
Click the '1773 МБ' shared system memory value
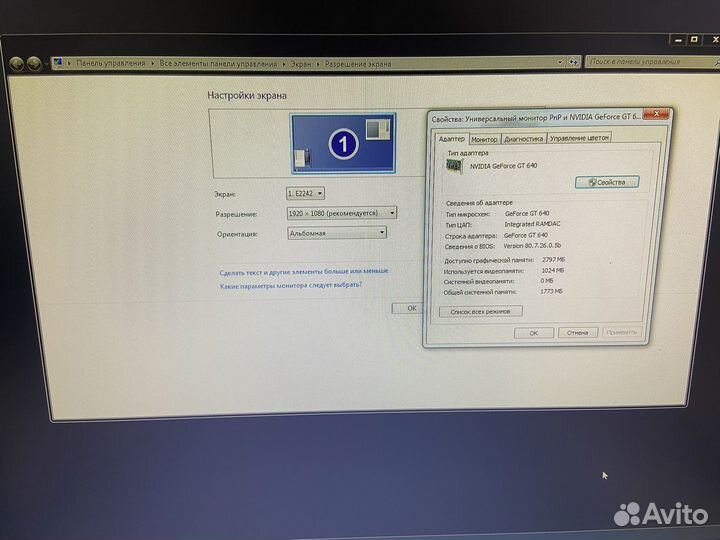pos(551,291)
